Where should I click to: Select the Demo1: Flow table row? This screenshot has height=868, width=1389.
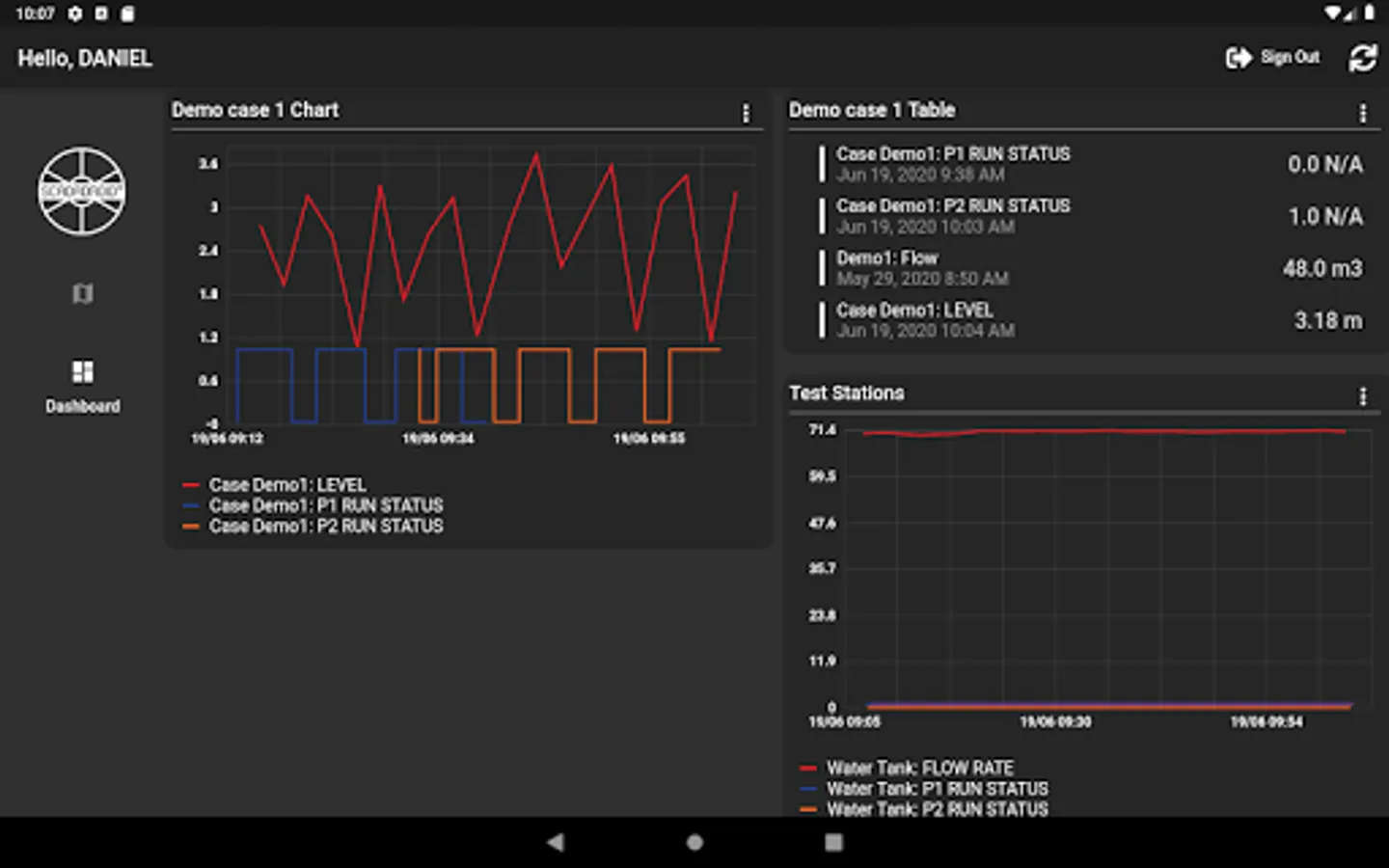(x=1091, y=268)
